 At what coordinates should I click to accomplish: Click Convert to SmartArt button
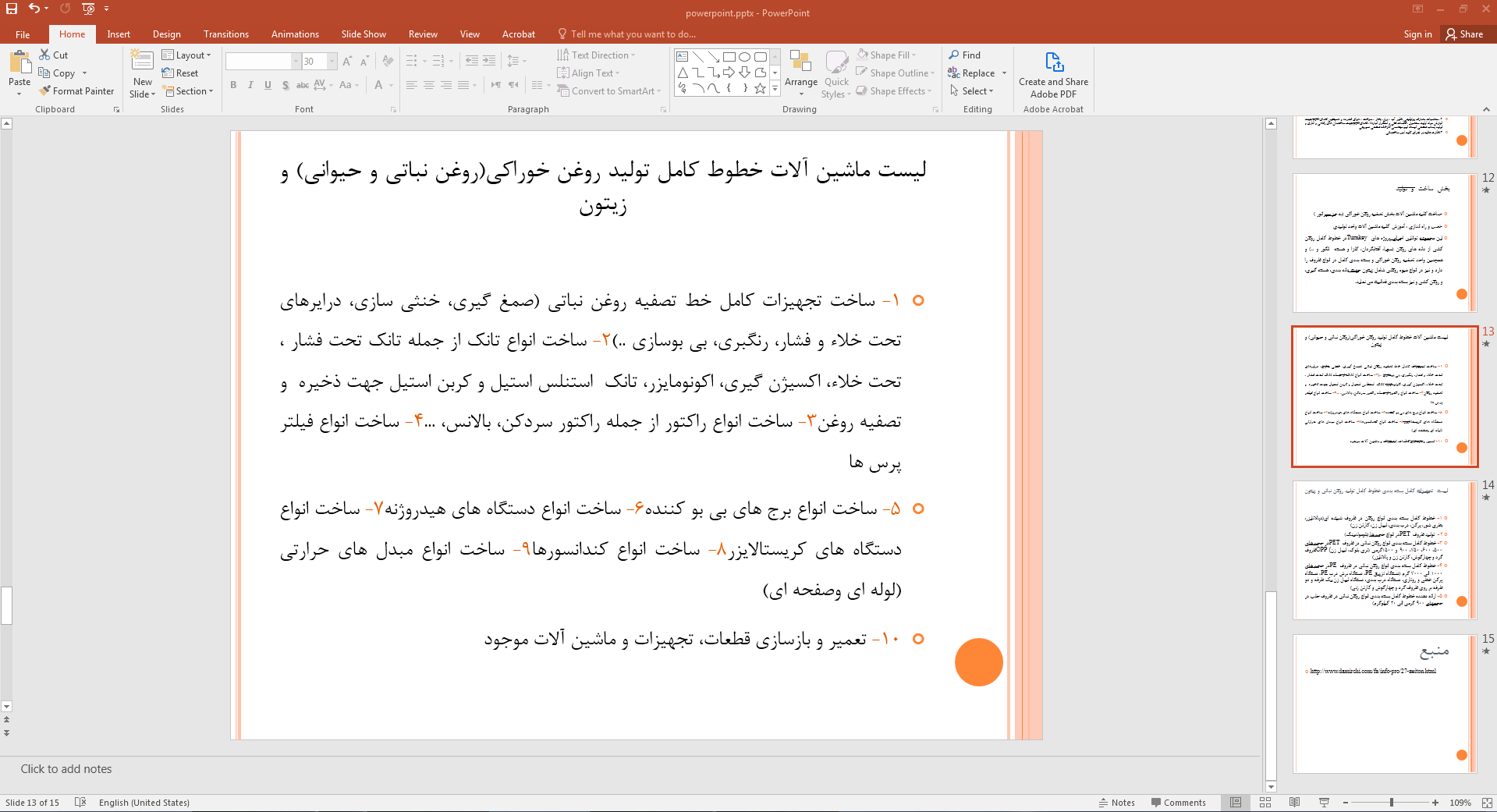coord(608,90)
